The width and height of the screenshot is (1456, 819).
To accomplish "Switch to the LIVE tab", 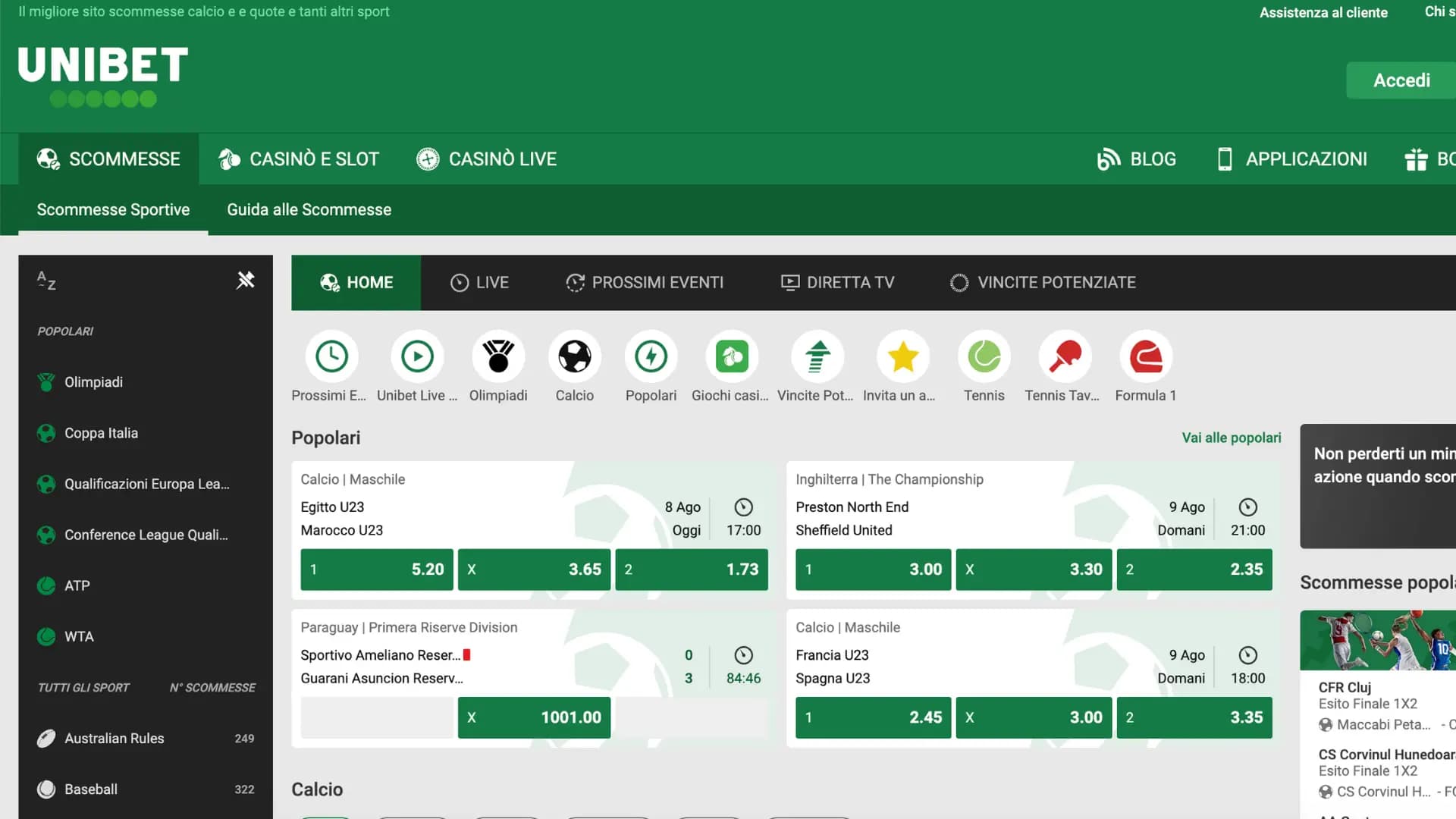I will [x=479, y=282].
